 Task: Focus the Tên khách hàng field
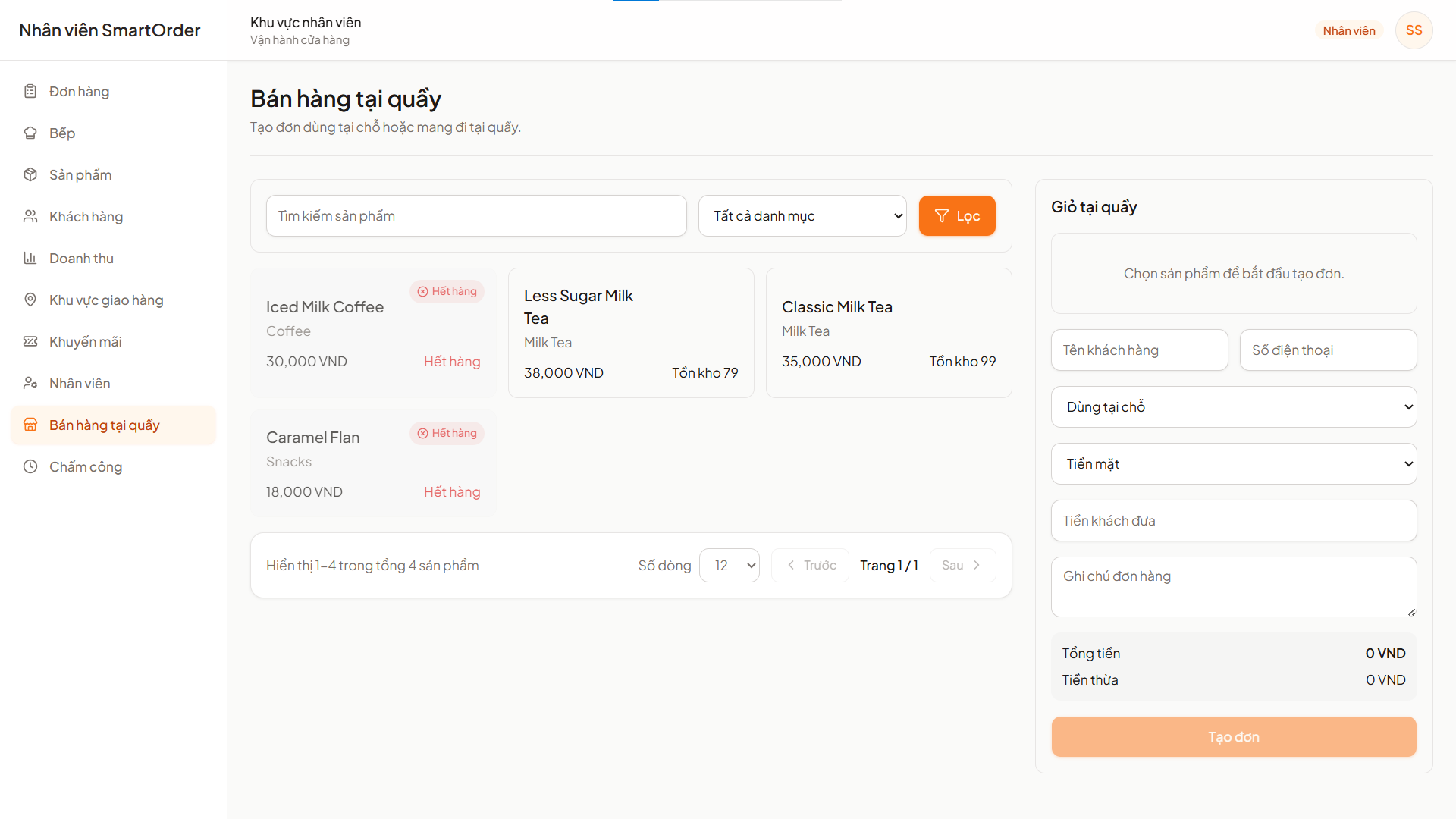(x=1139, y=350)
